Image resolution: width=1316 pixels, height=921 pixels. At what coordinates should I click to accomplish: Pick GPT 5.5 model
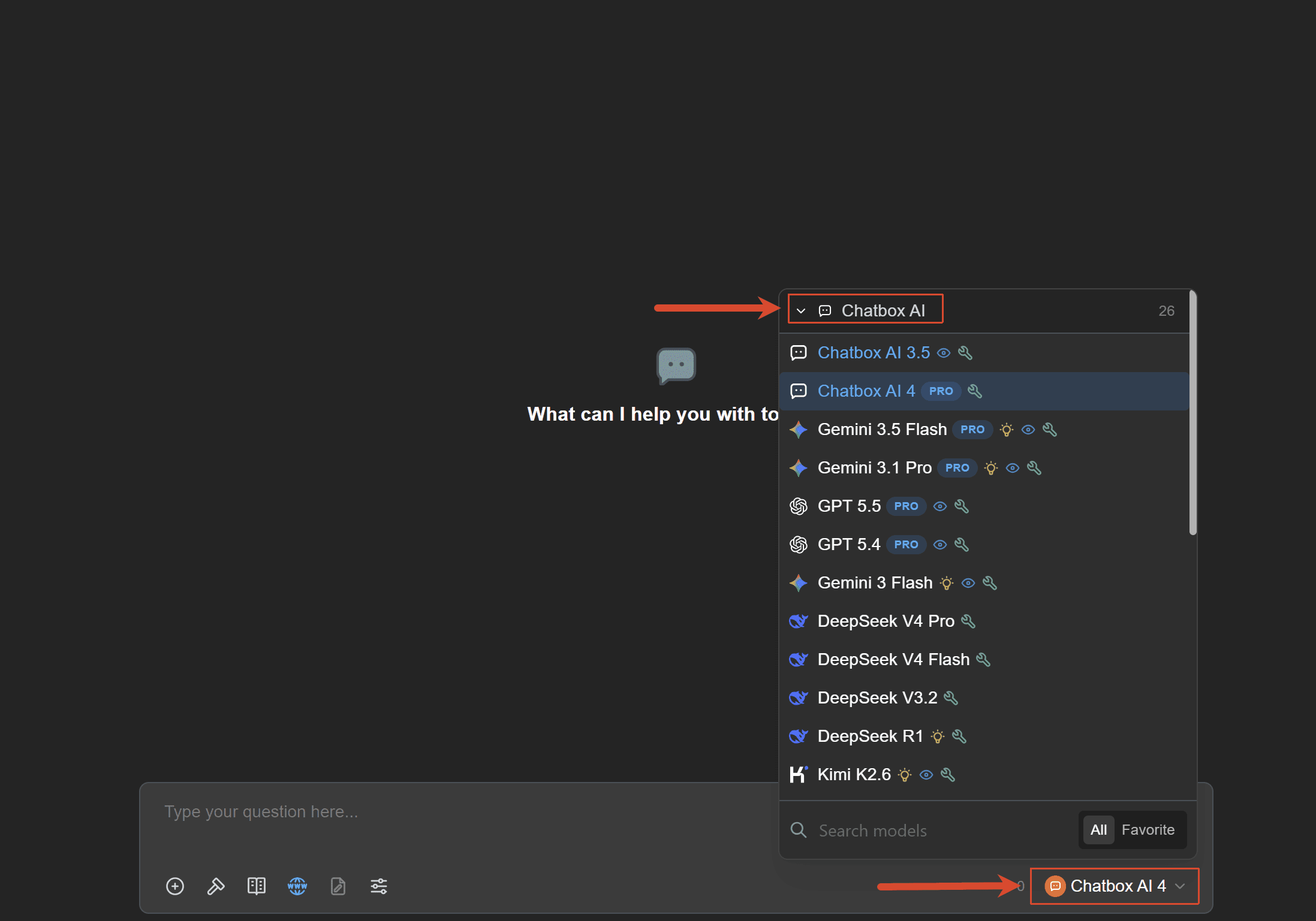(x=984, y=506)
